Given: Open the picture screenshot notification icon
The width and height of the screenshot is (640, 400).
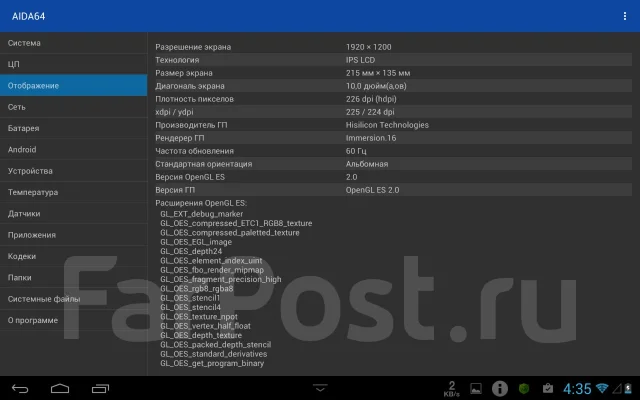Looking at the screenshot, I should [476, 389].
